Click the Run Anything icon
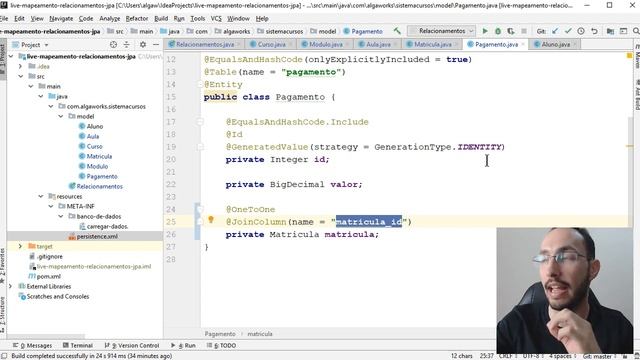The width and height of the screenshot is (640, 360). click(623, 31)
